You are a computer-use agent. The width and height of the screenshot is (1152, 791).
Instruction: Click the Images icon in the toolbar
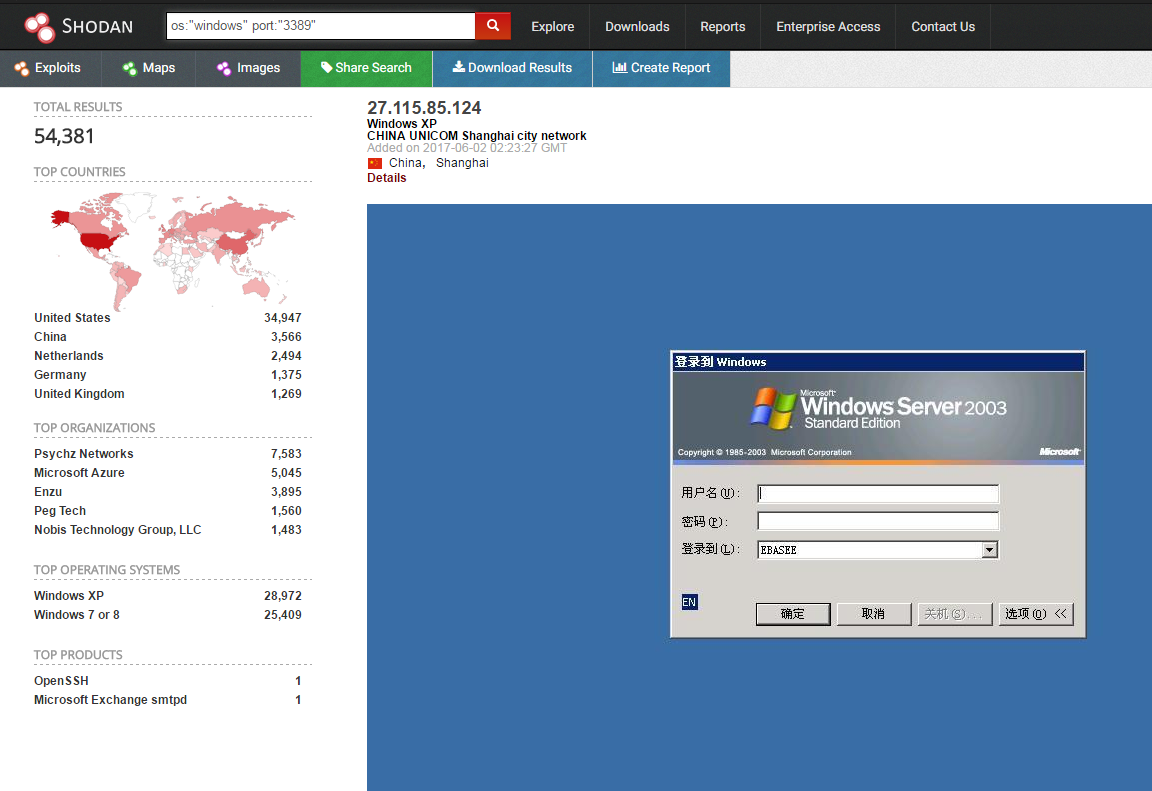pyautogui.click(x=223, y=68)
